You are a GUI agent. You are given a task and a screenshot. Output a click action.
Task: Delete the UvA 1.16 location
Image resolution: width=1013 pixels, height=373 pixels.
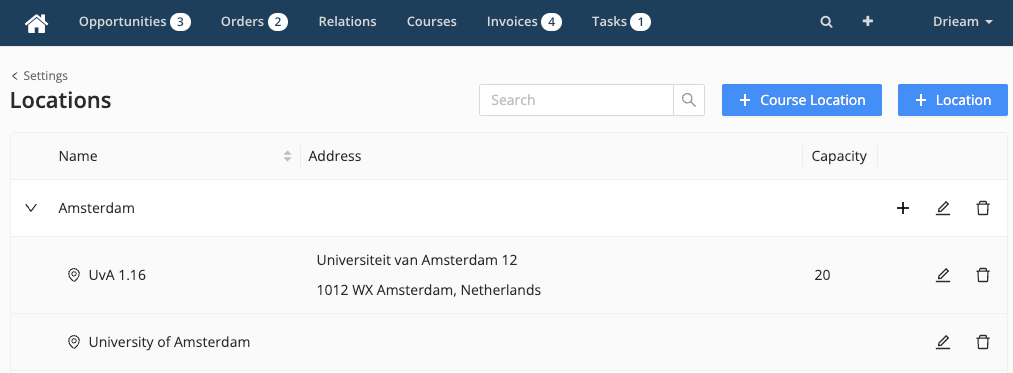pyautogui.click(x=983, y=275)
